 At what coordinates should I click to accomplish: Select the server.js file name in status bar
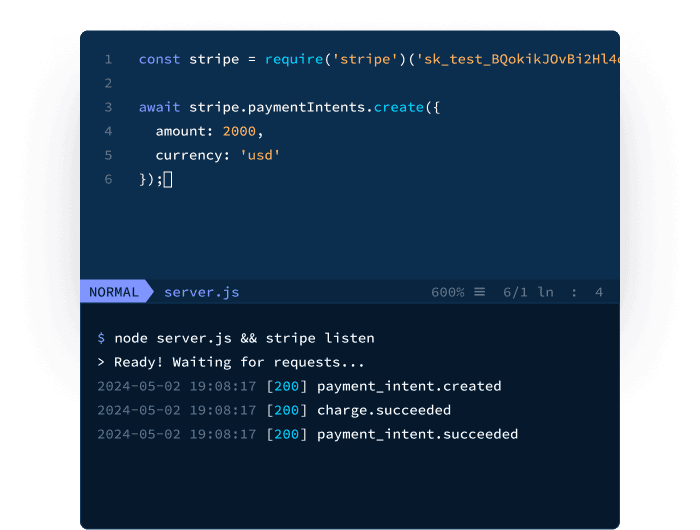coord(201,292)
